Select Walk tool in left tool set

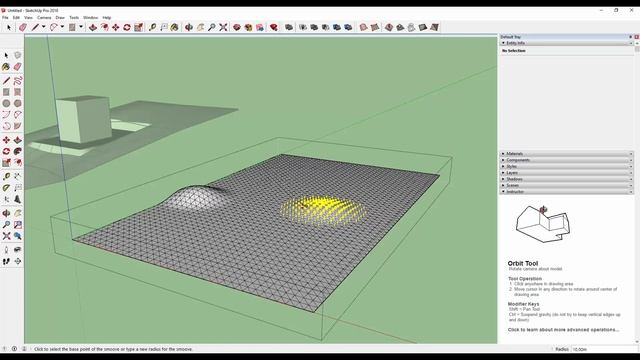pos(6,261)
